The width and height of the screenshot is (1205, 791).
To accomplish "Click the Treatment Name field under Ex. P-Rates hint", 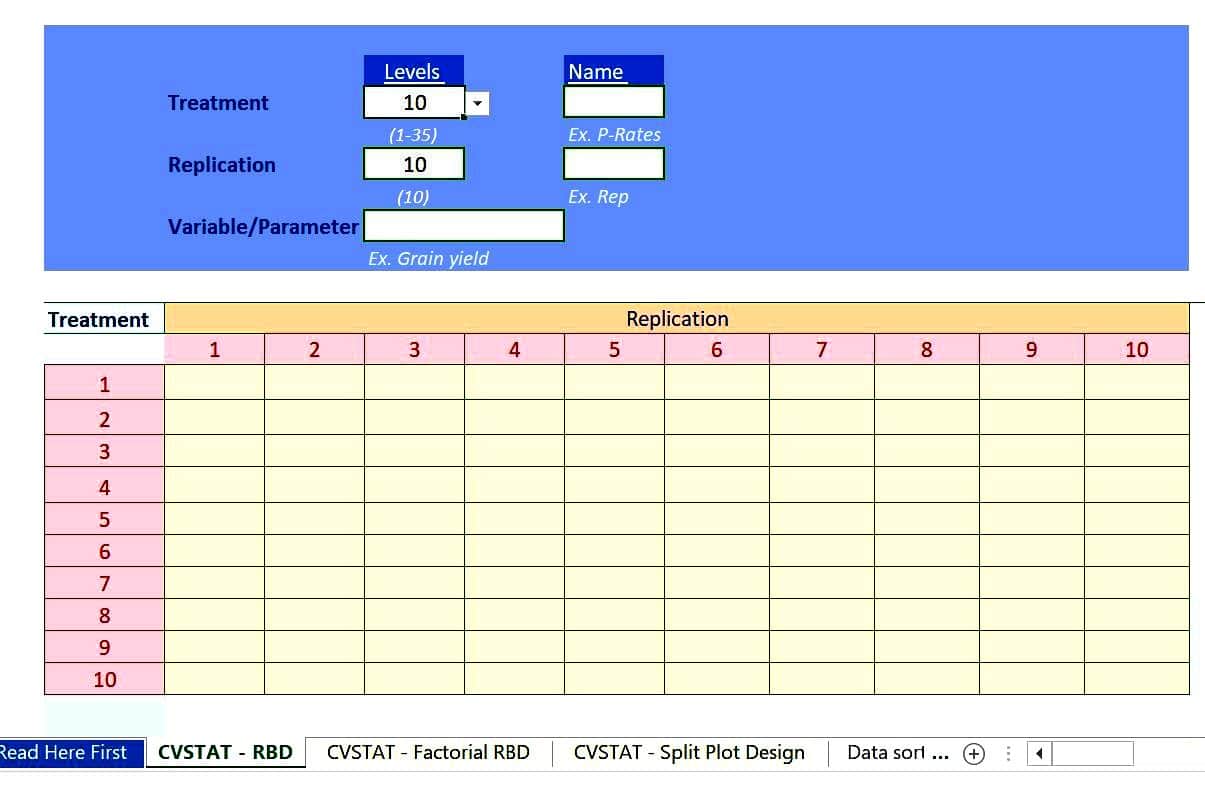I will (613, 100).
